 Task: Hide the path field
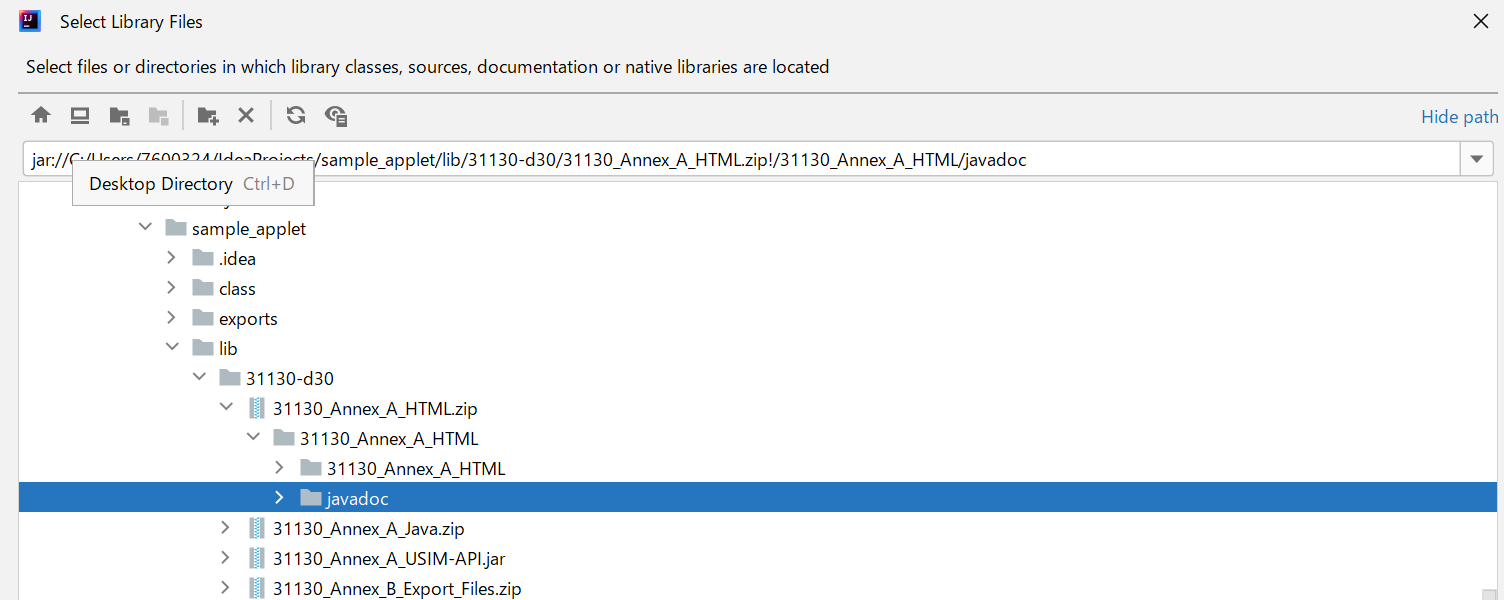(1459, 117)
